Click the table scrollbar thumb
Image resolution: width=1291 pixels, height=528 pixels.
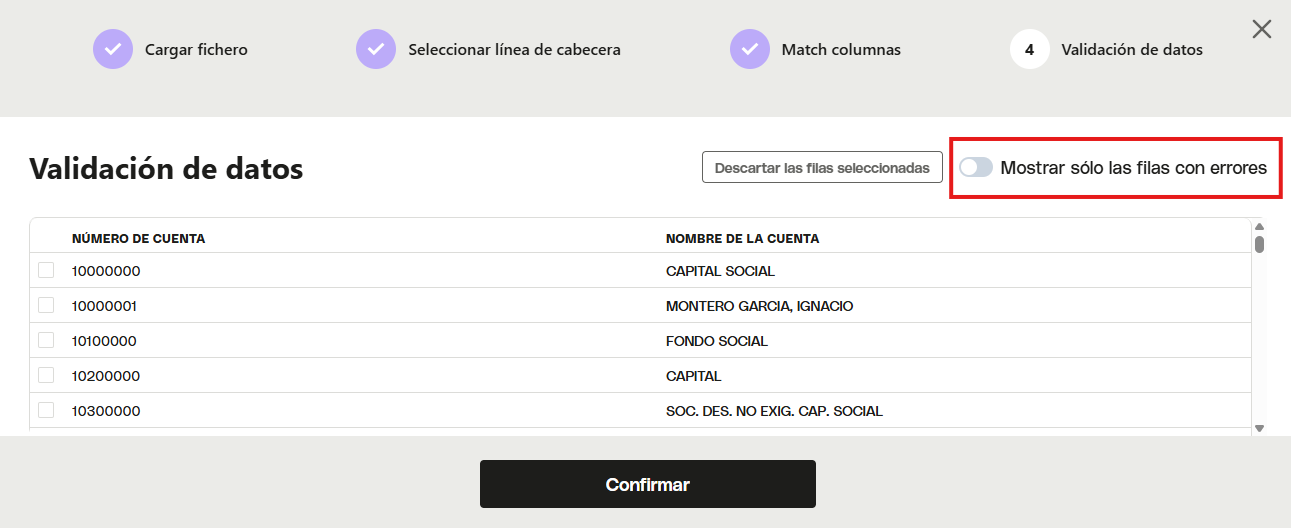[1260, 244]
